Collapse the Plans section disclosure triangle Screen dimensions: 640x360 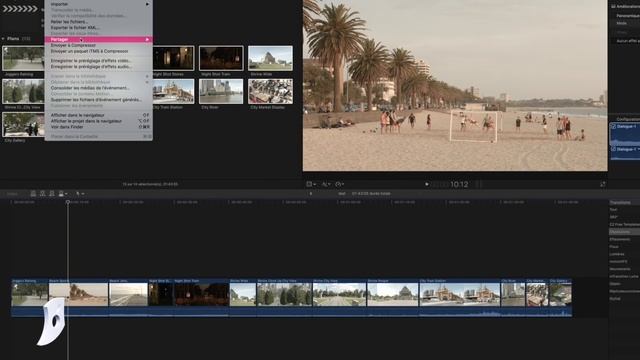point(3,39)
